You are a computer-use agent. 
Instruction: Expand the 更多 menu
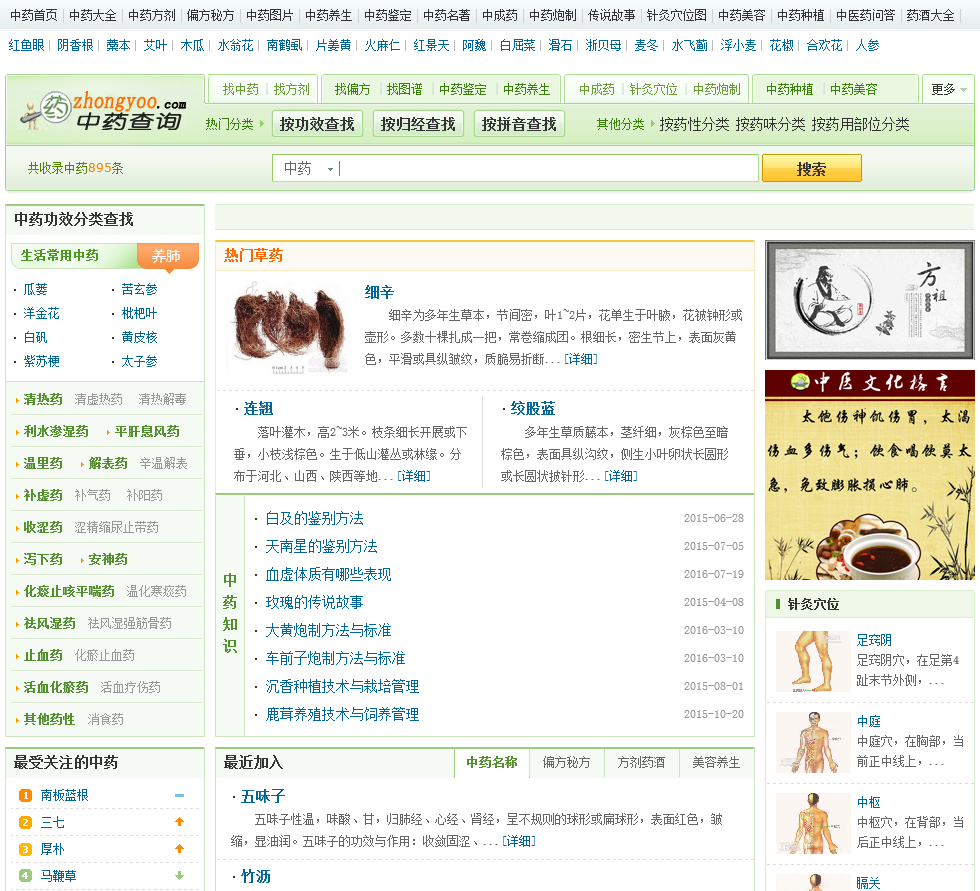(948, 89)
